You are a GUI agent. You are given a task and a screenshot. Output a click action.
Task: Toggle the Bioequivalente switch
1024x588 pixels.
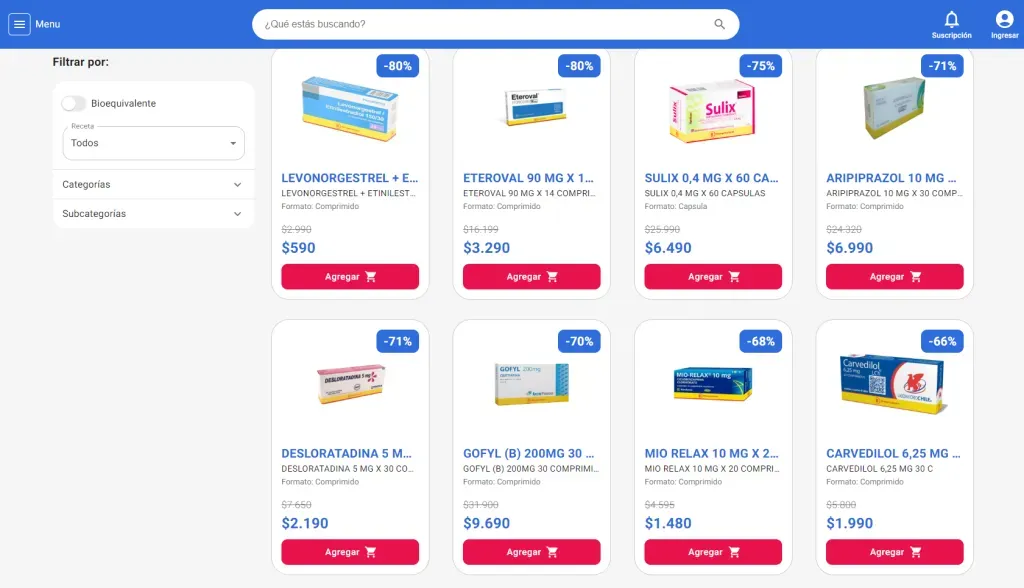(x=74, y=103)
